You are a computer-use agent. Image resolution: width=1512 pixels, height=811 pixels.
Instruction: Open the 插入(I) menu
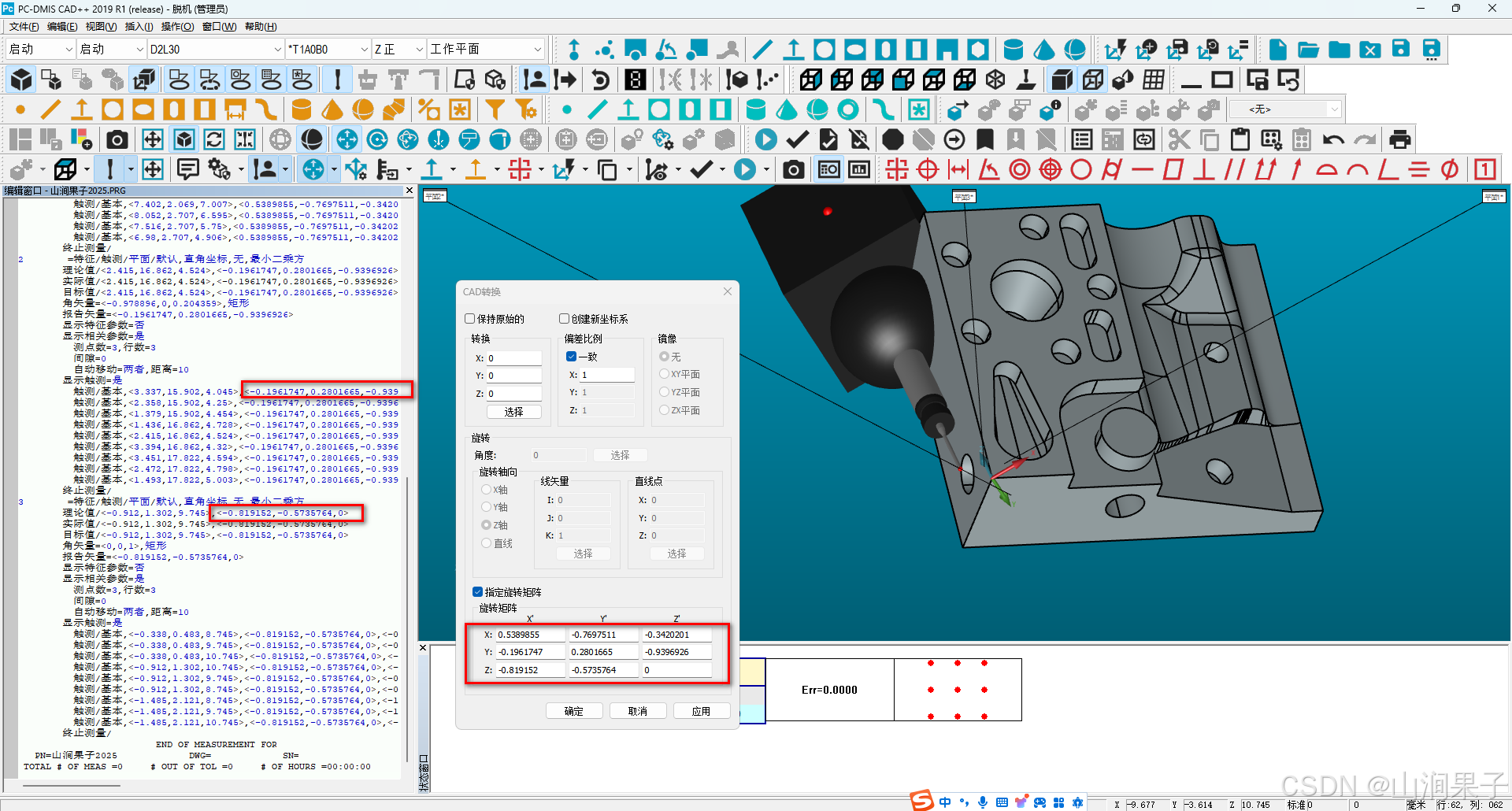point(139,27)
